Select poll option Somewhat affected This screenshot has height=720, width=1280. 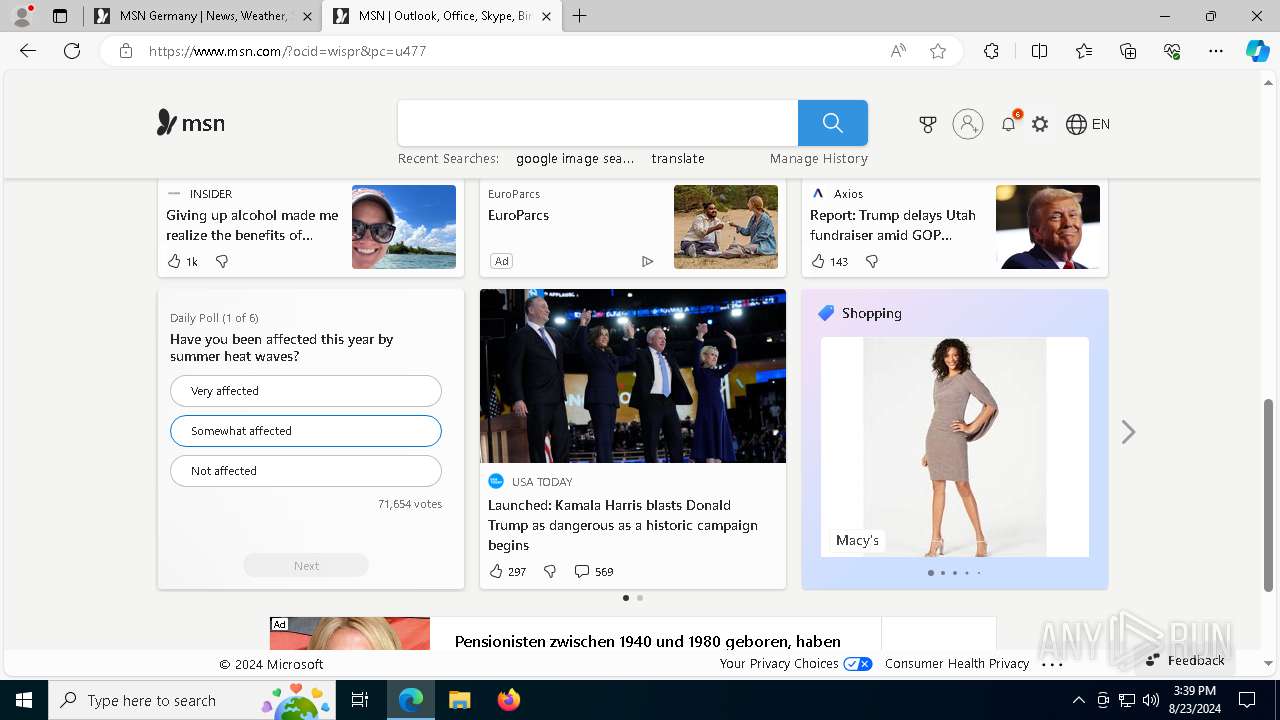click(x=306, y=431)
